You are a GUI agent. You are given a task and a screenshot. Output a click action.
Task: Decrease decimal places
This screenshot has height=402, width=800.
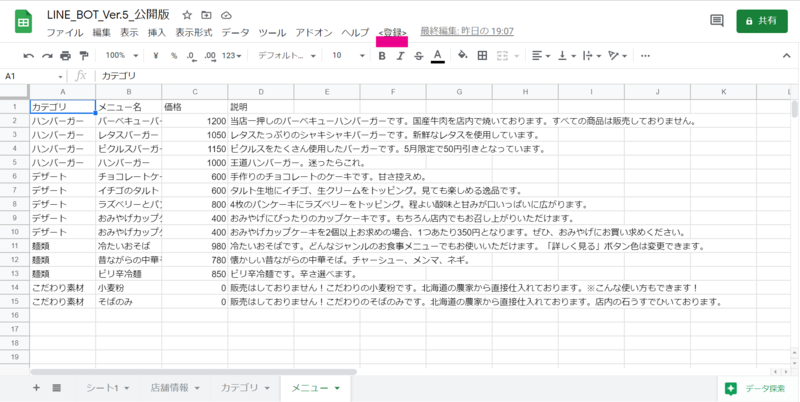click(x=191, y=56)
